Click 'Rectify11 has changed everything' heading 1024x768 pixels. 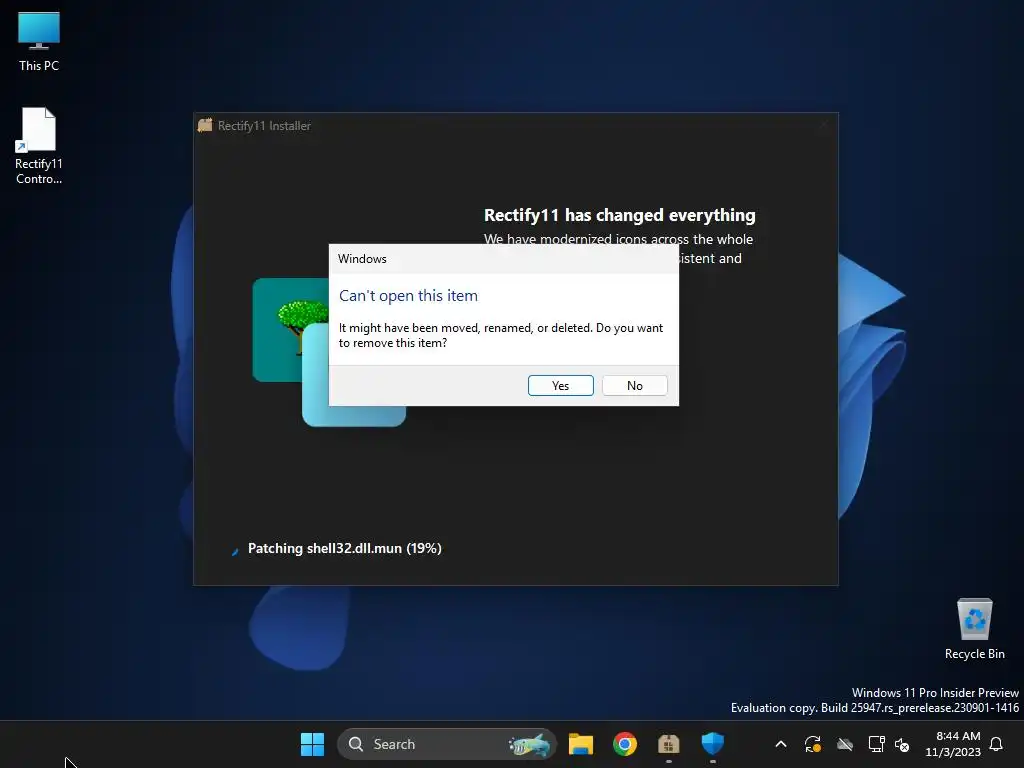[619, 215]
